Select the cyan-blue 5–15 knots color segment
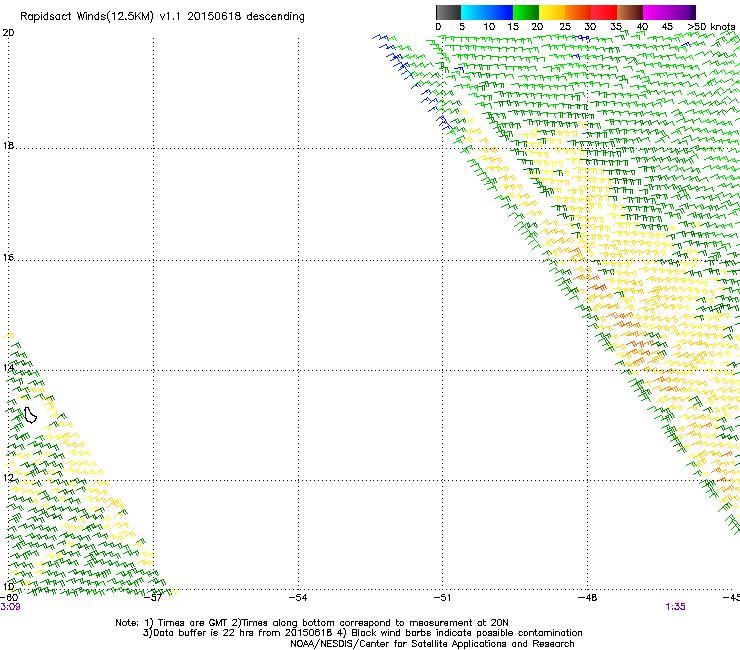 pos(487,12)
